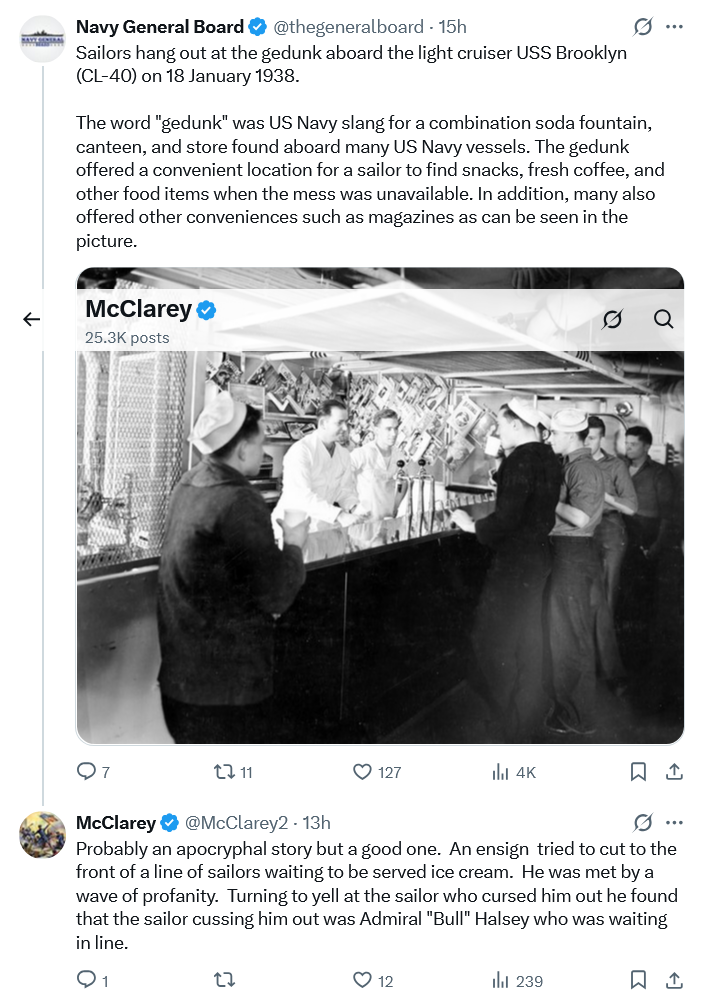Click Grok icon on McClarey reply
This screenshot has width=704, height=1002.
pyautogui.click(x=644, y=823)
